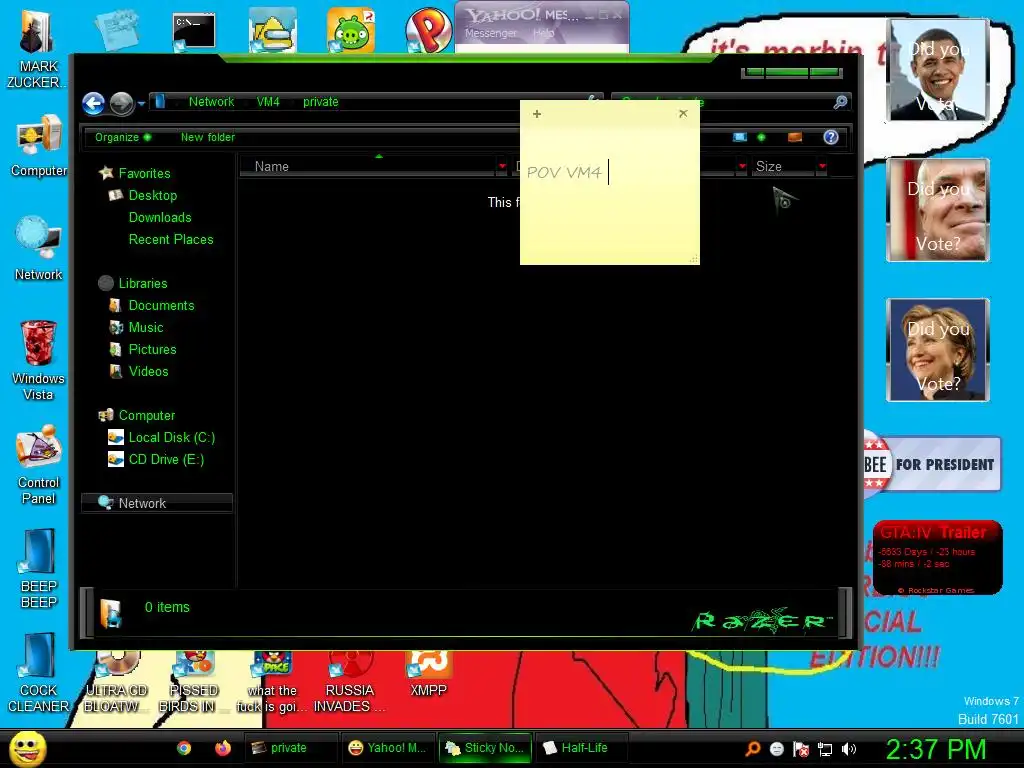The height and width of the screenshot is (768, 1024).
Task: Delete the sticky note with X
Action: click(x=683, y=114)
